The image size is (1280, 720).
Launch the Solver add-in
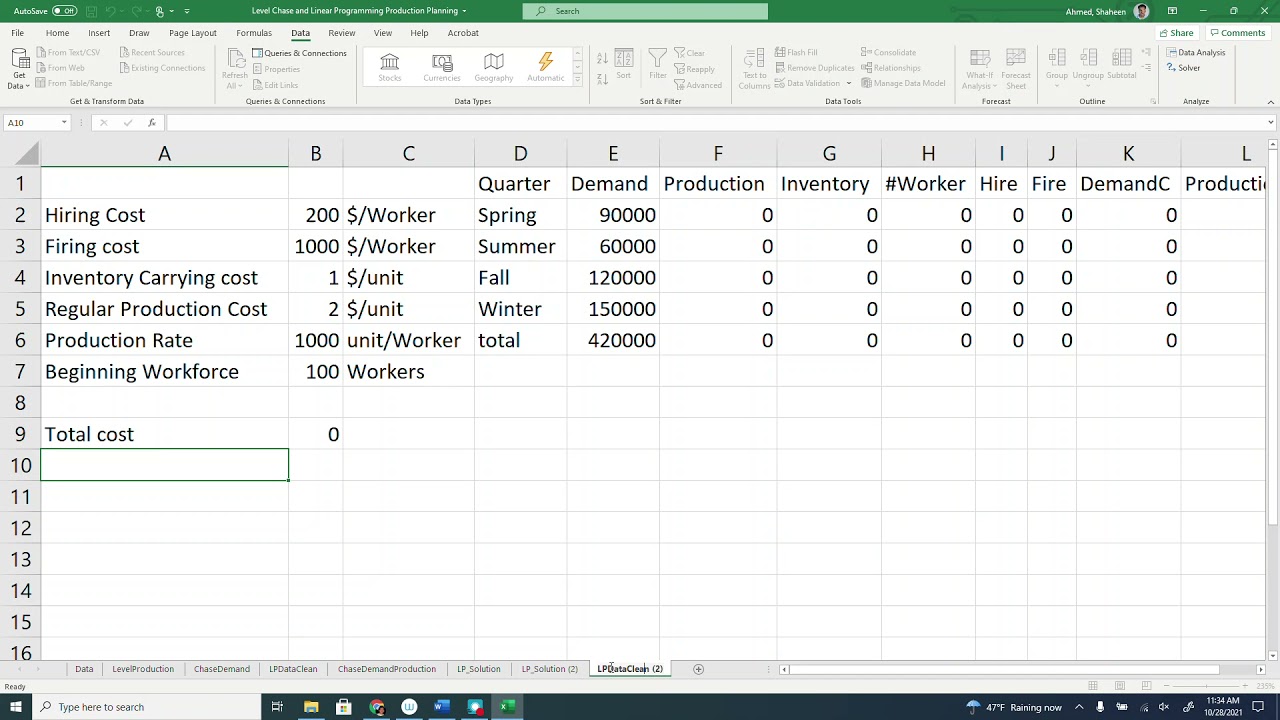click(1184, 68)
